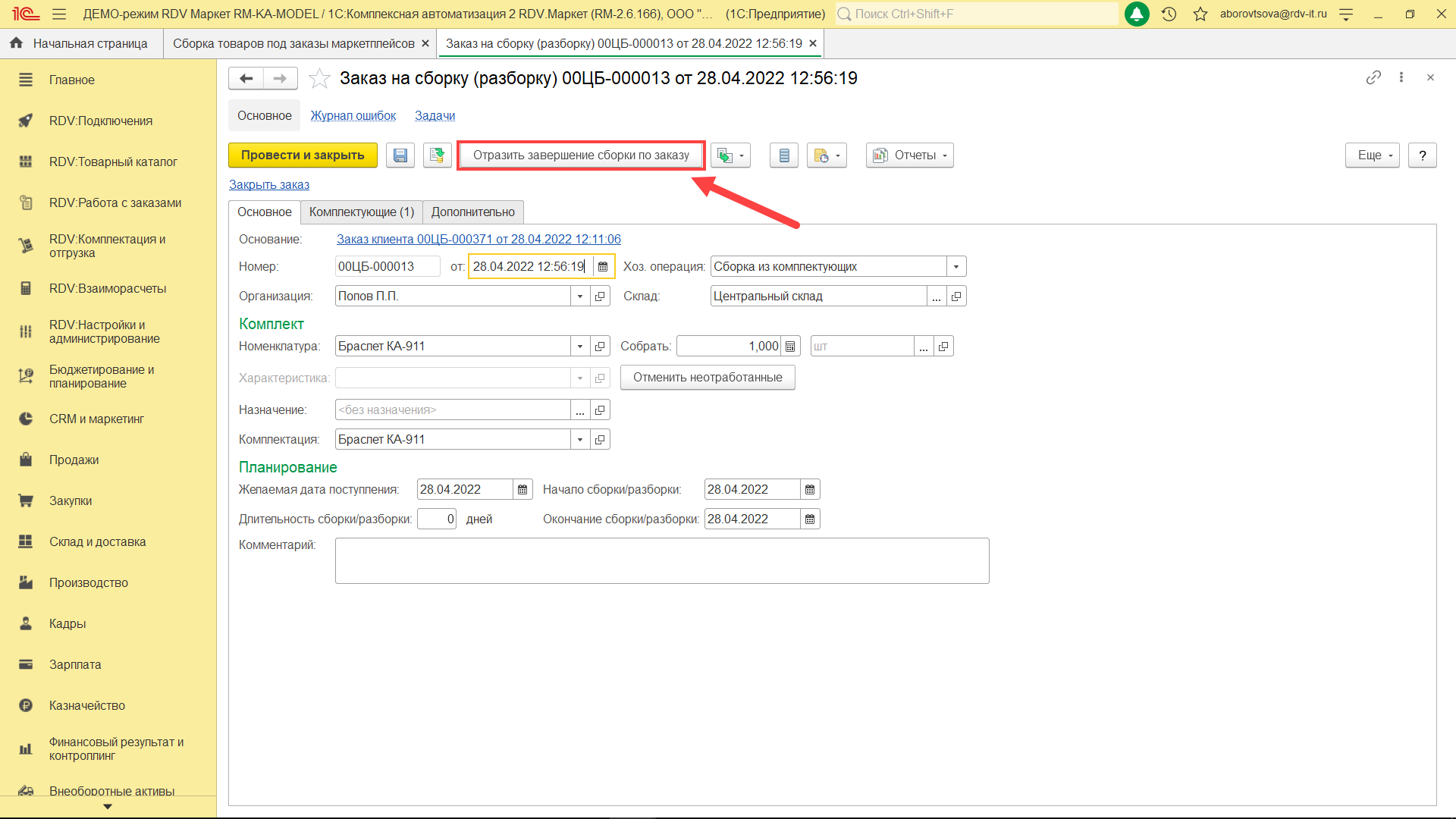Screen dimensions: 1456x819
Task: Open linked Заказ клиента 00ЦБ-000371
Action: (x=478, y=240)
